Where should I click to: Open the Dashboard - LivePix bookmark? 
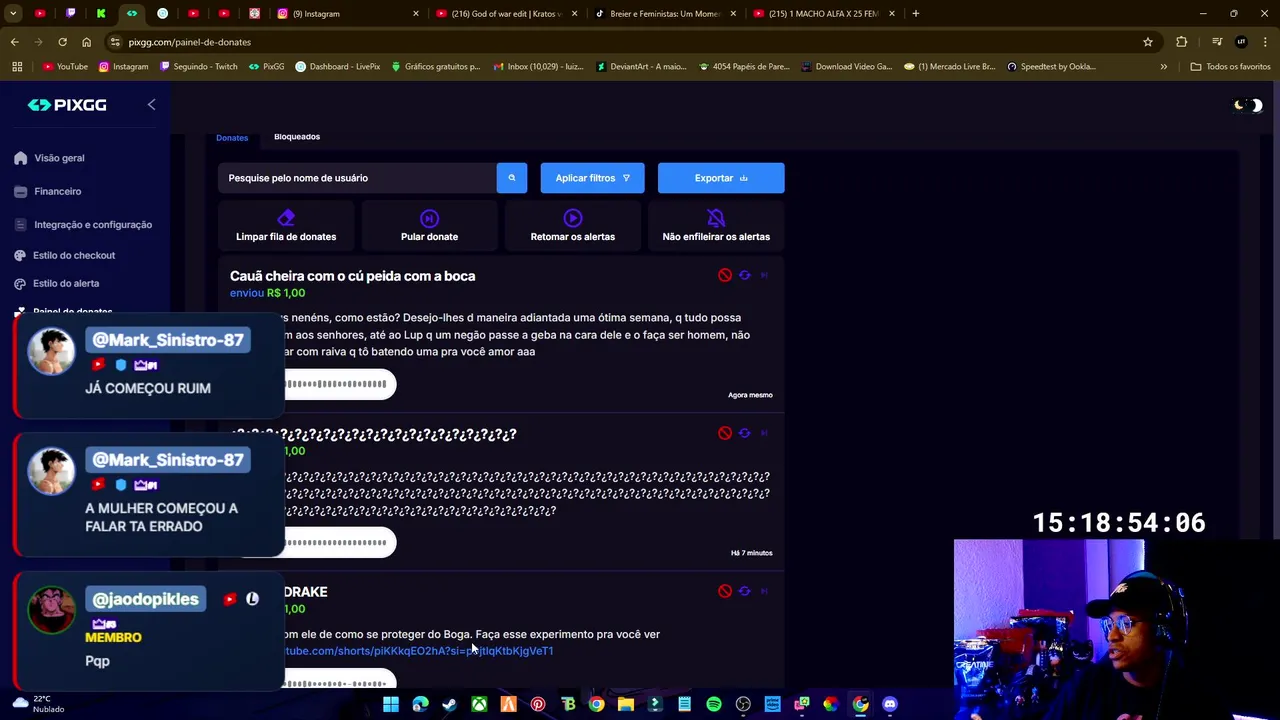point(338,67)
